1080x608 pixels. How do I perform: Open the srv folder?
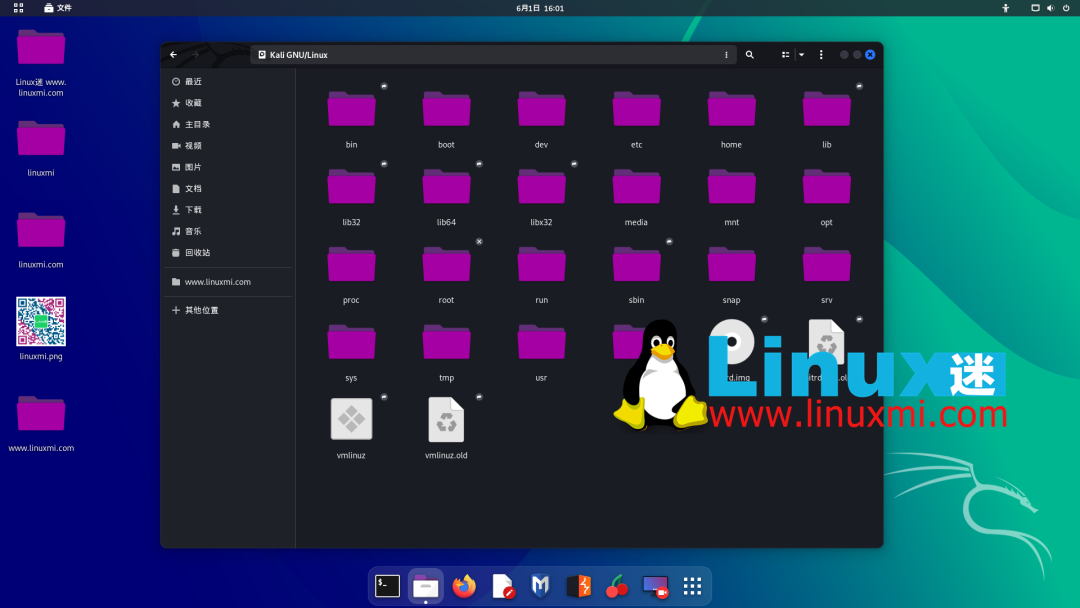point(827,265)
